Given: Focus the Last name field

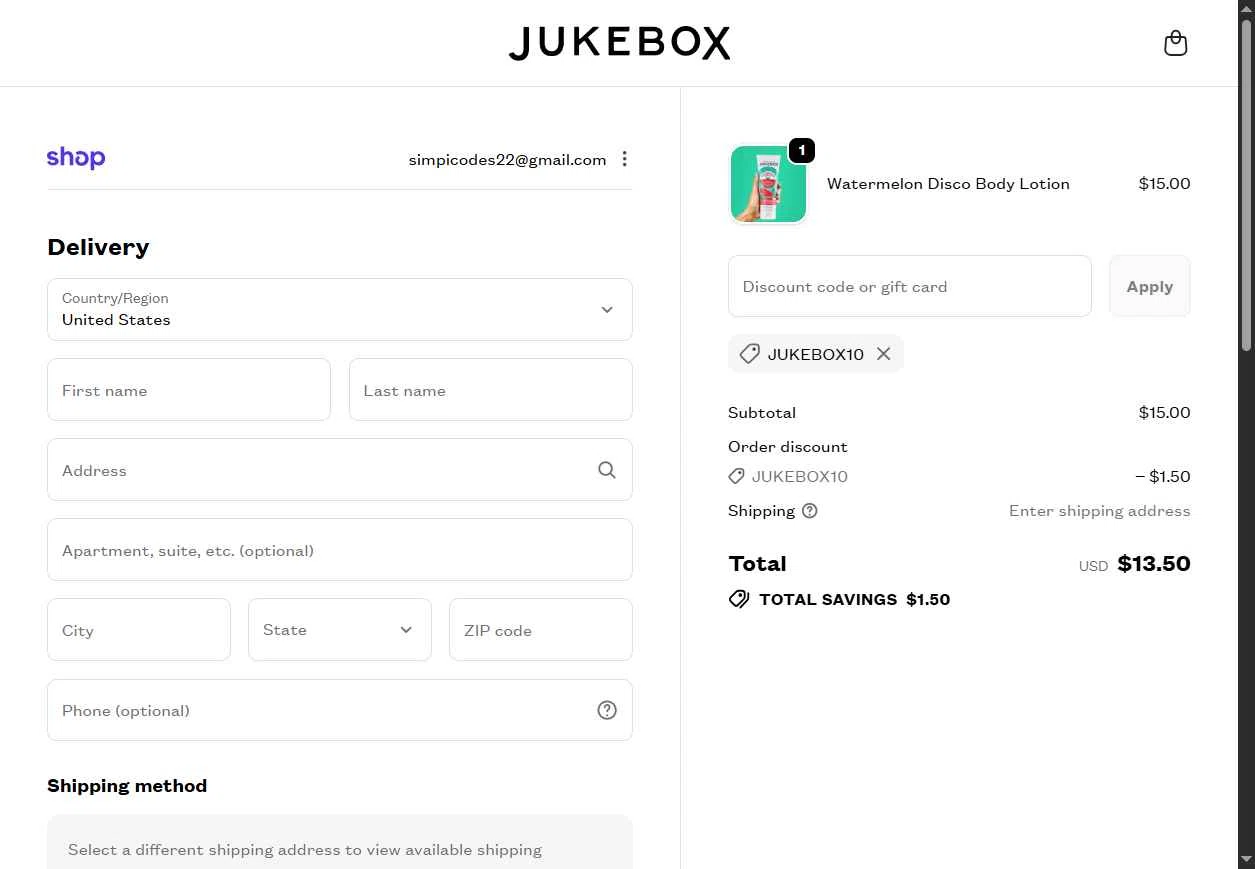Looking at the screenshot, I should (491, 390).
